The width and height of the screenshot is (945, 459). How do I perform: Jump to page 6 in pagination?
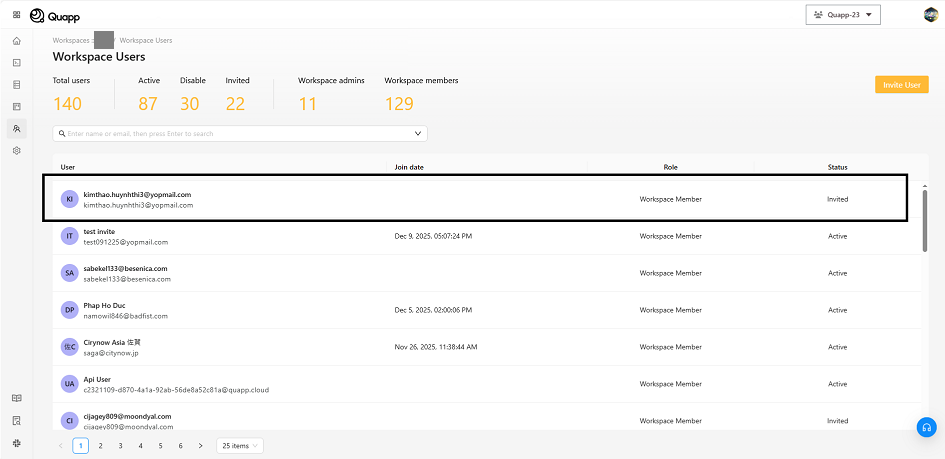(180, 446)
